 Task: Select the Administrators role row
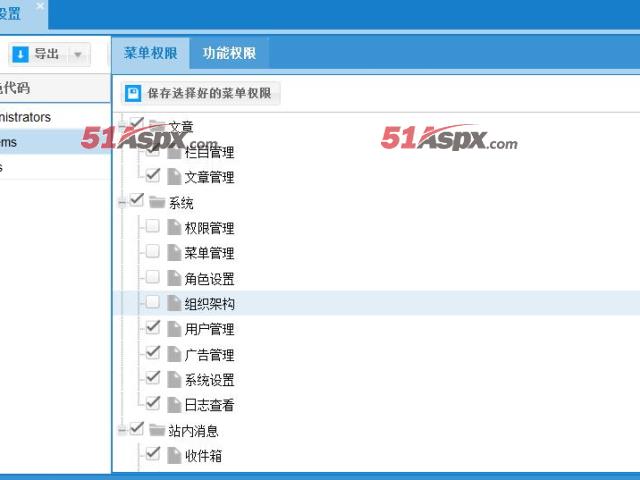click(55, 117)
